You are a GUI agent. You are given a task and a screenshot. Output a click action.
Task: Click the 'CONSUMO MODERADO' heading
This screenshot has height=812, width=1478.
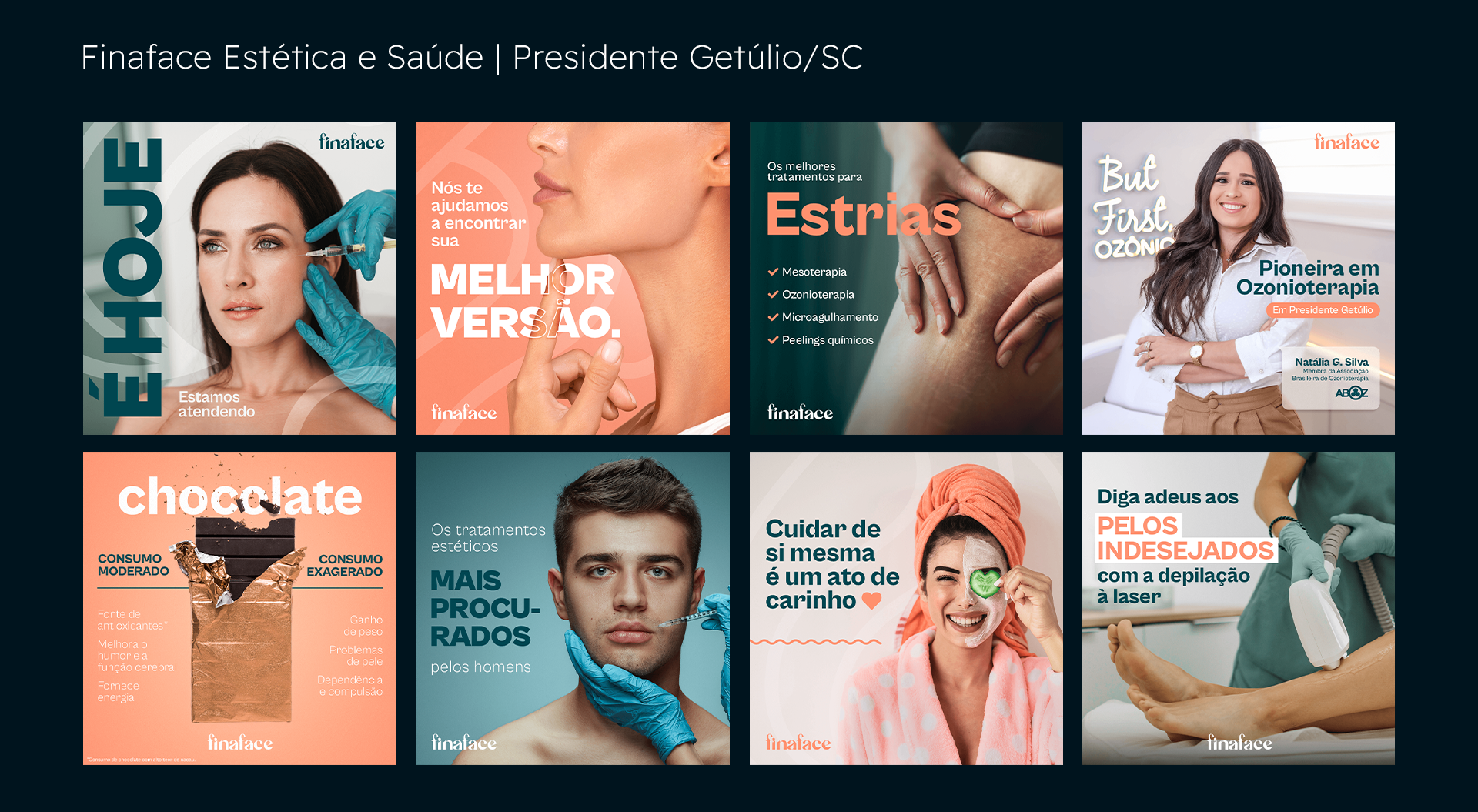(133, 565)
